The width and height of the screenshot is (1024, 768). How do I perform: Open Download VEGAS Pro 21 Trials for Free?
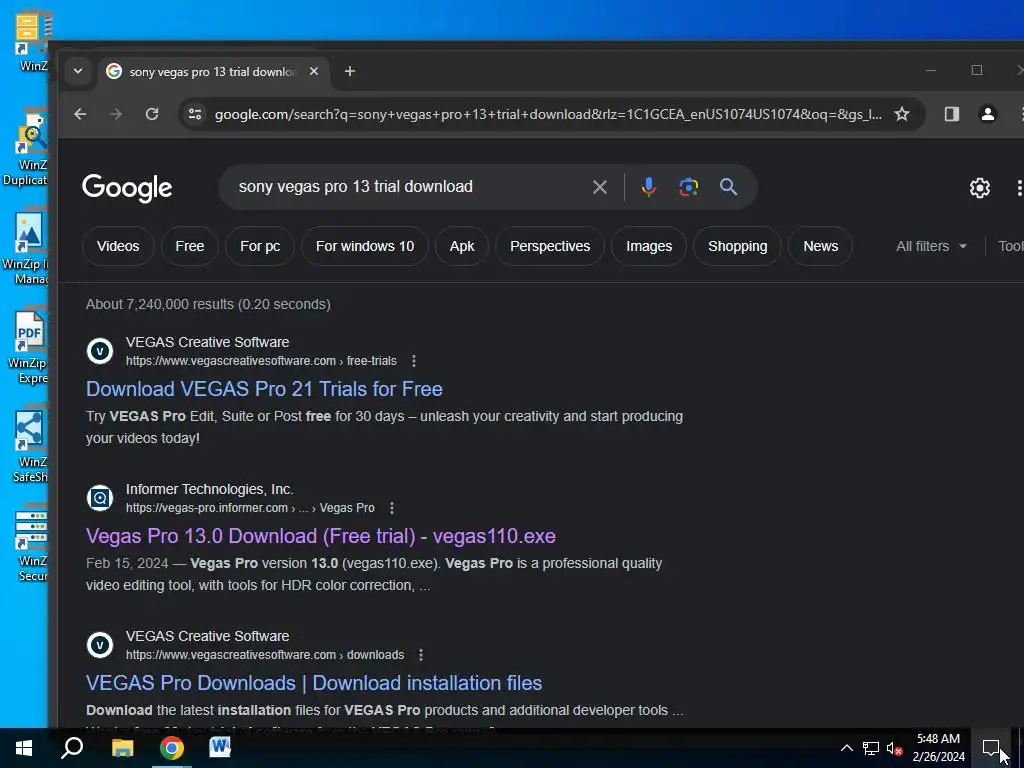click(264, 389)
